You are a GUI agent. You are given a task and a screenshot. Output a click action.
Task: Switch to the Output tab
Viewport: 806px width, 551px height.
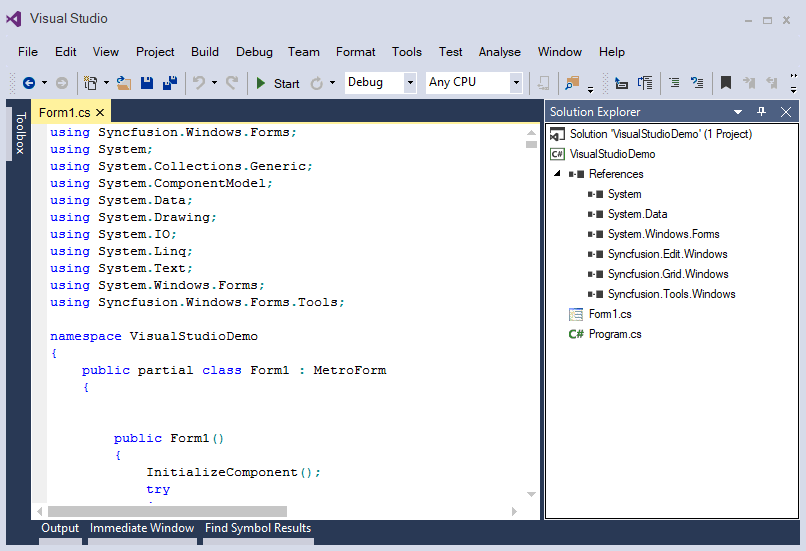click(60, 528)
